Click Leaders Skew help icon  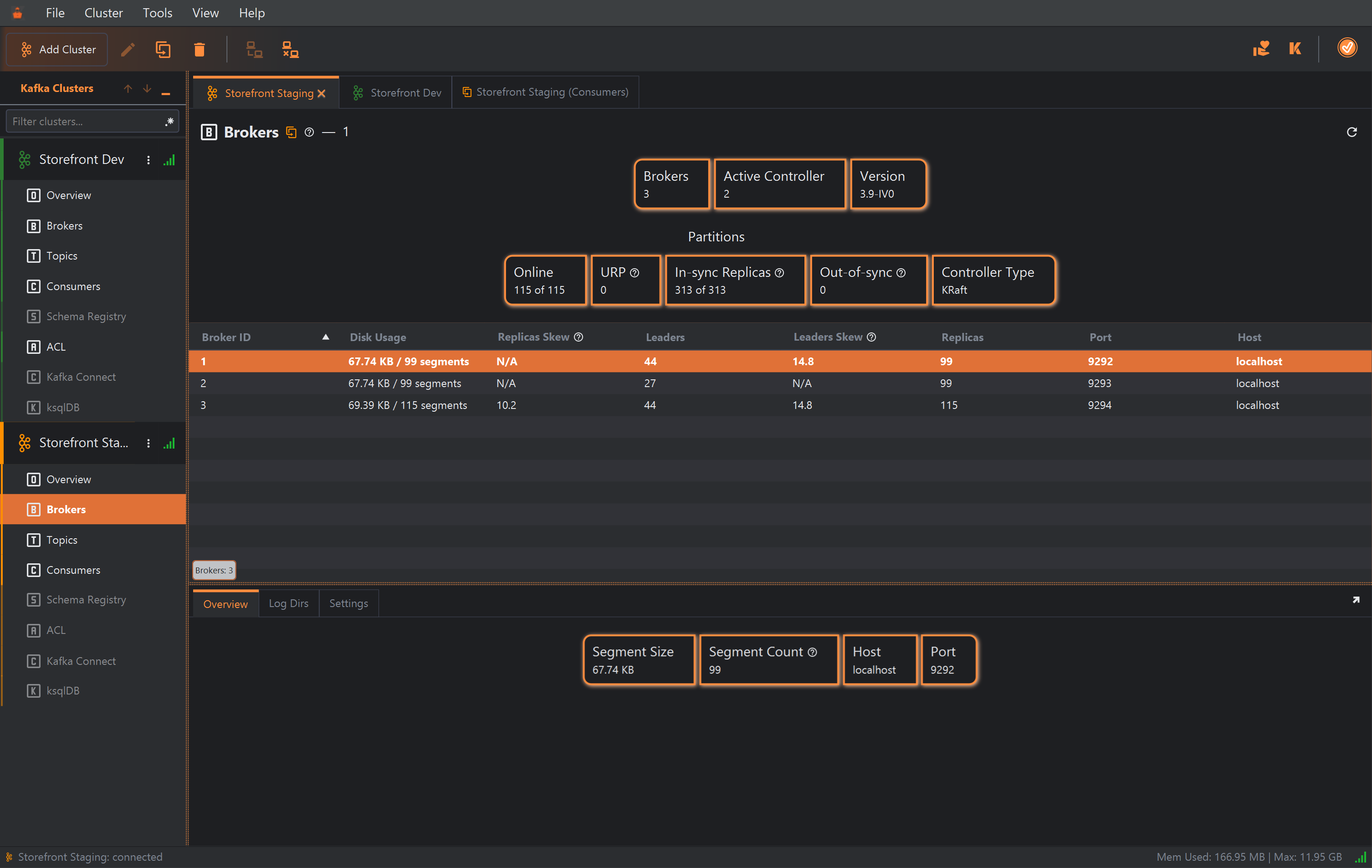871,337
